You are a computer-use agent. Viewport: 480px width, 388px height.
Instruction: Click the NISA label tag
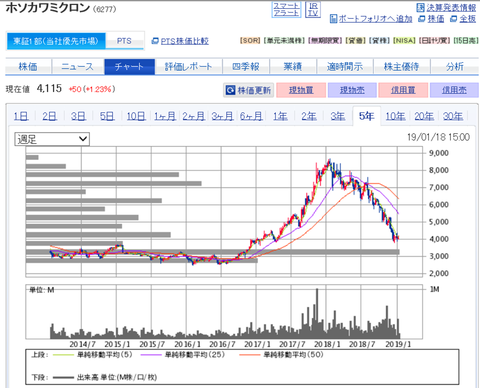pyautogui.click(x=404, y=41)
